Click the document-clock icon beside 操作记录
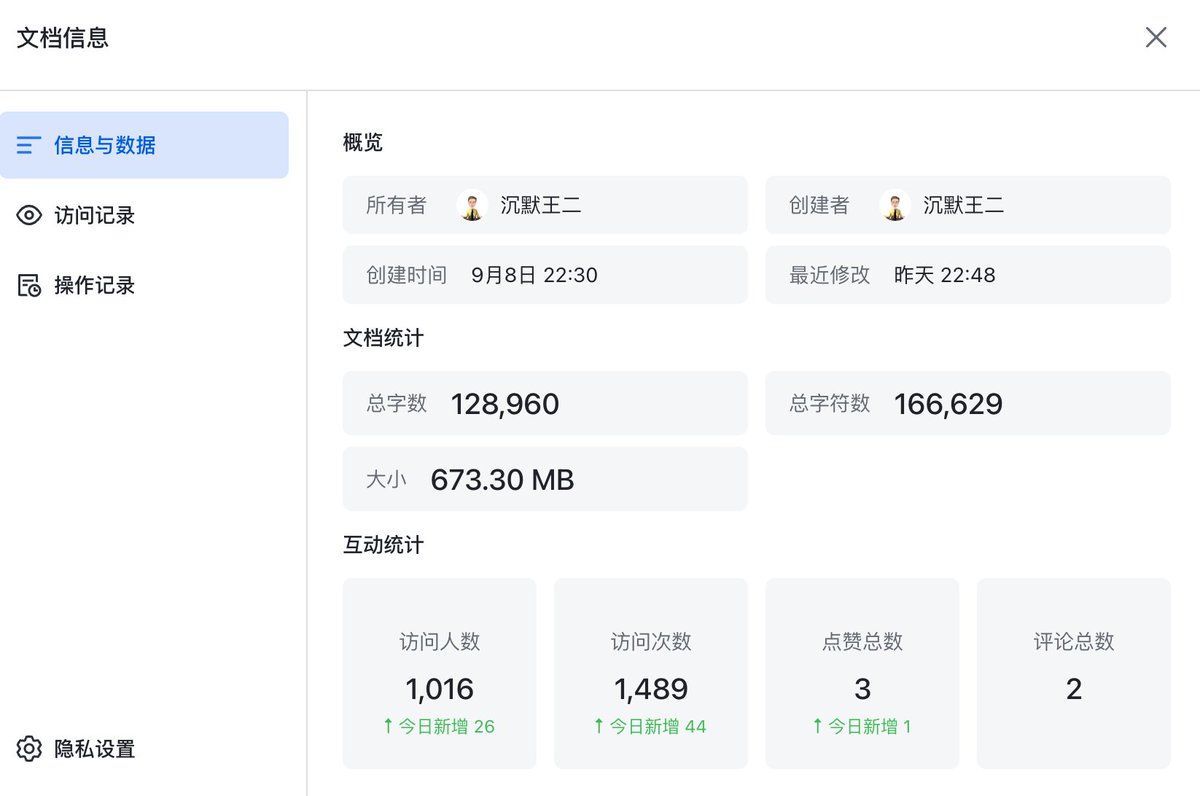 coord(29,285)
